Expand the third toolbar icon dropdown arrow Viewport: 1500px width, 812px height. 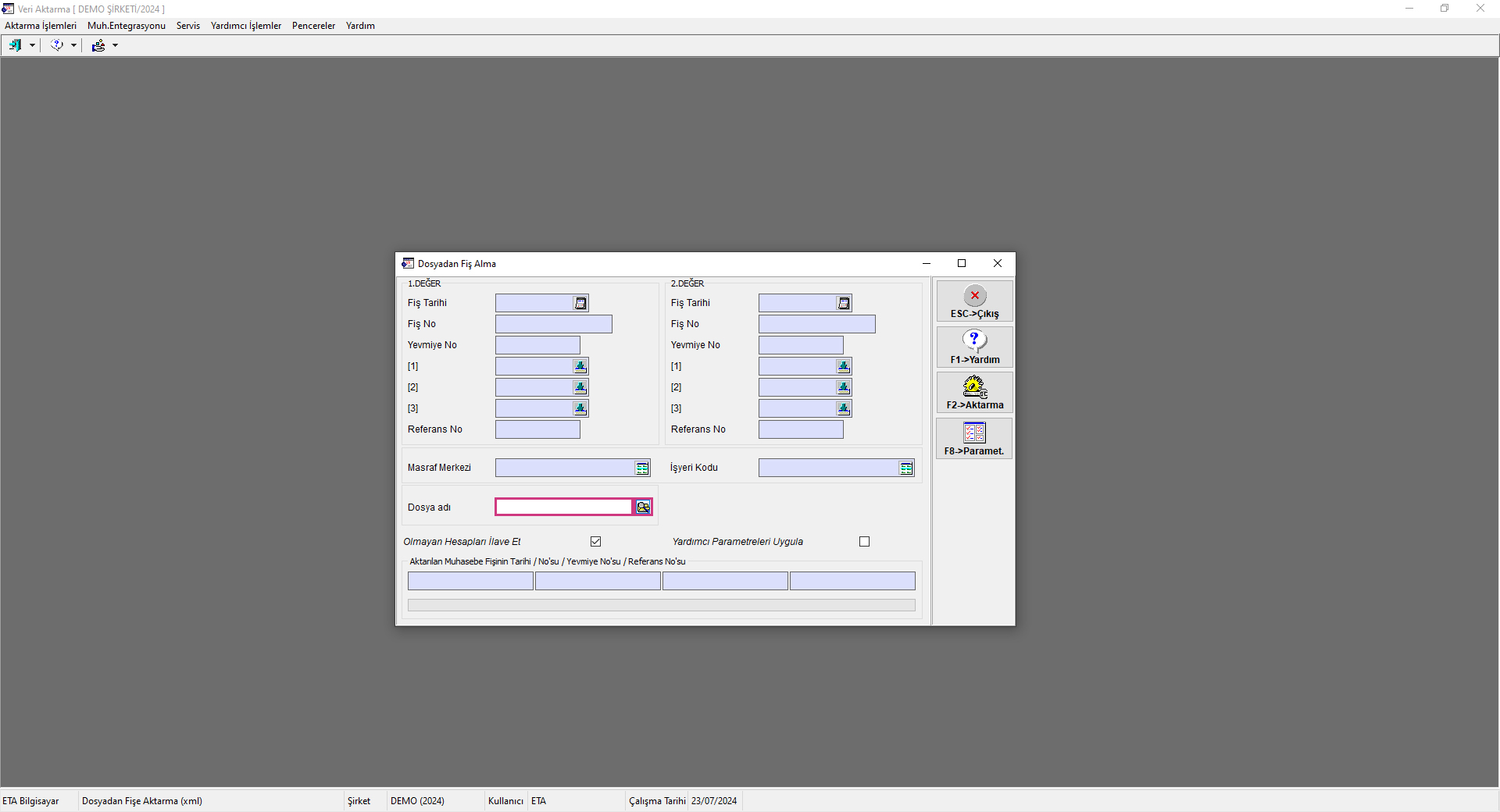pyautogui.click(x=115, y=45)
